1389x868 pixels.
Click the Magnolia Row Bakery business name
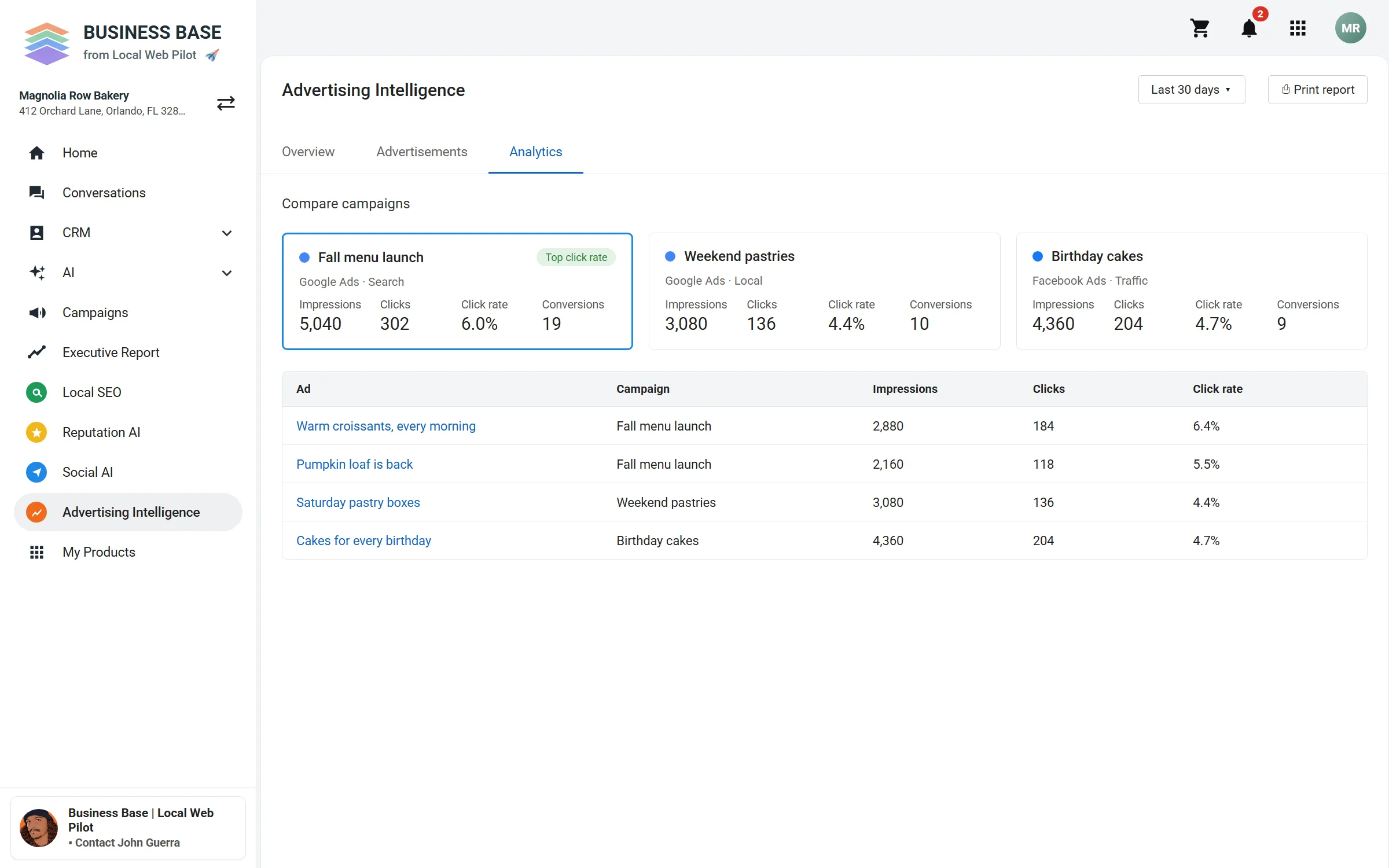(x=74, y=95)
